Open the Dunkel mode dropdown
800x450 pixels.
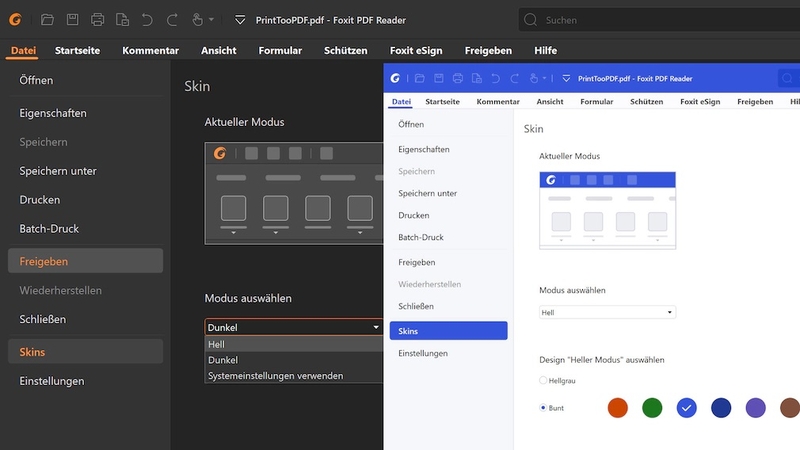[x=293, y=327]
